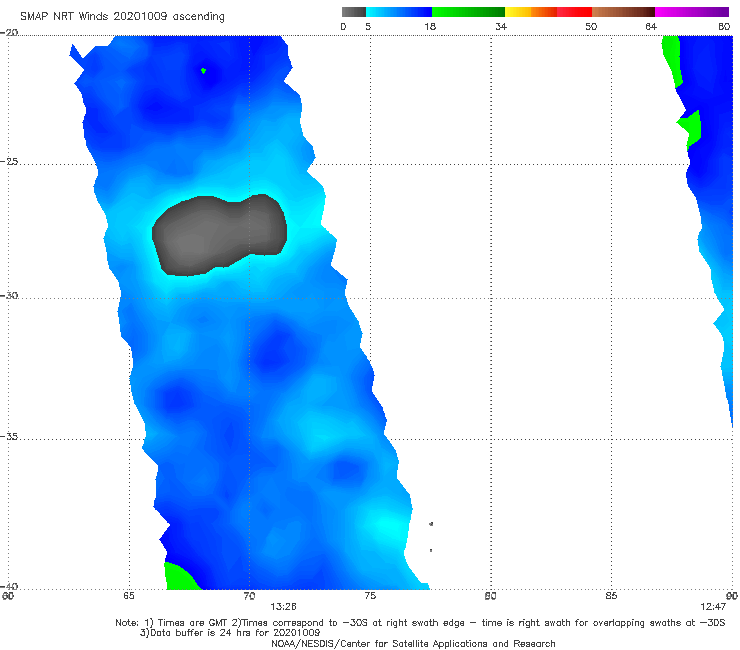Click the green 18-34 segment of the color bar
Screen dimensions: 740x650
click(x=468, y=12)
